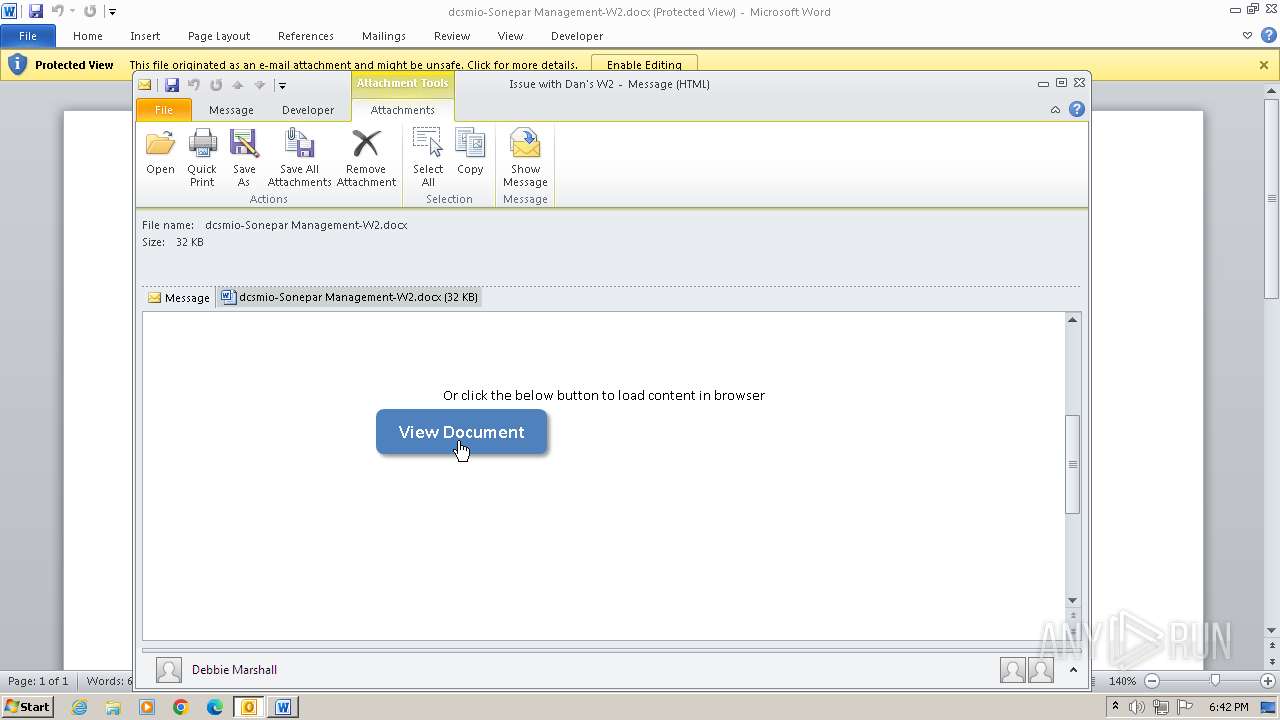Click first contact picture in people pane

pyautogui.click(x=1013, y=670)
